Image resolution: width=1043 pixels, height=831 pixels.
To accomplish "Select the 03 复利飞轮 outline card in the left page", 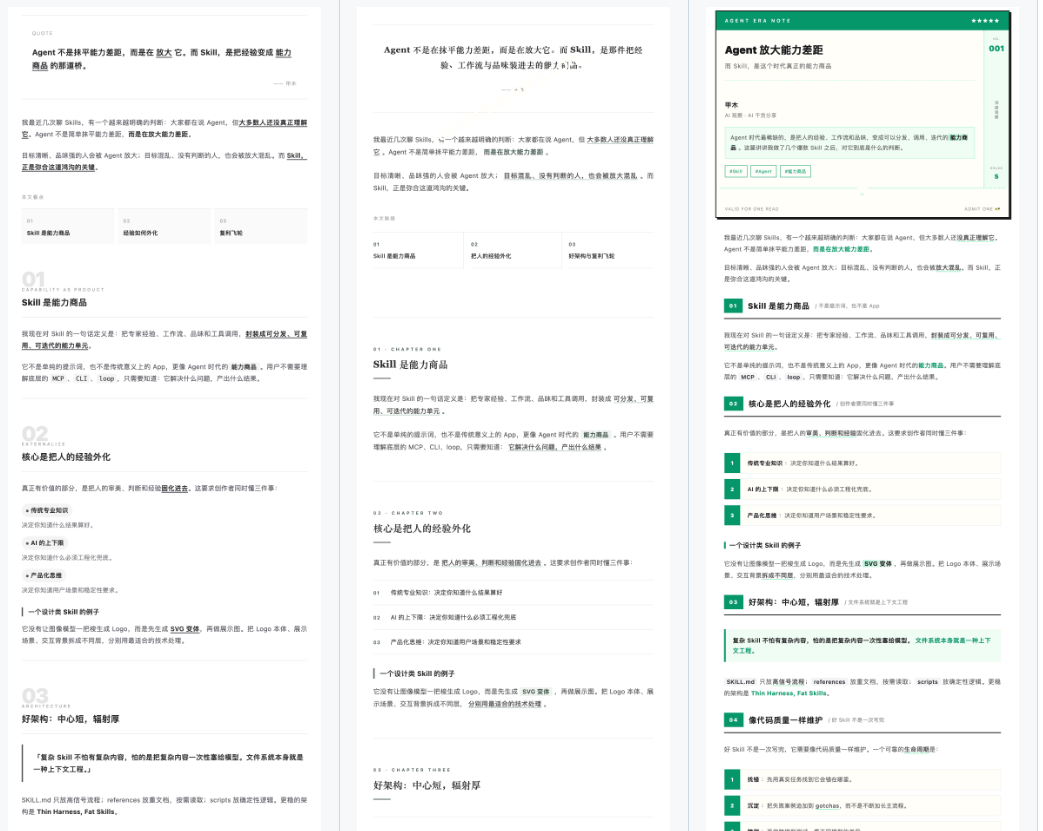I will [261, 226].
